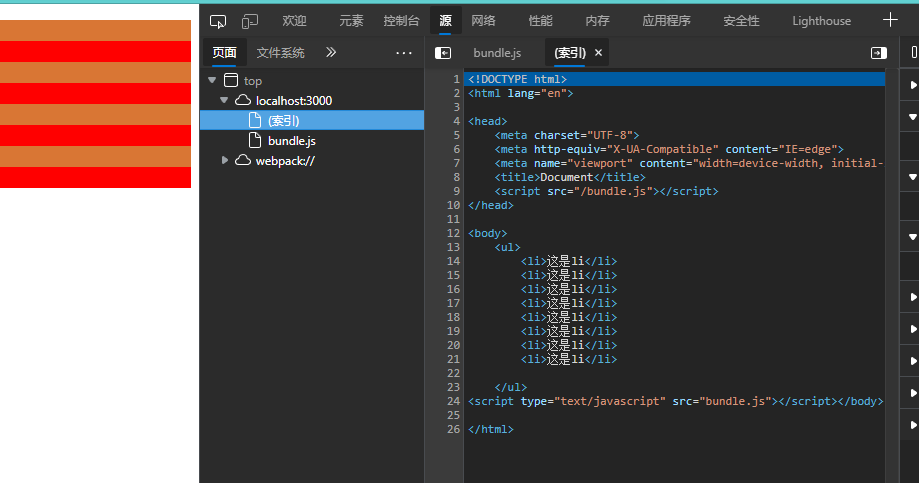Viewport: 919px width, 483px height.
Task: Open the 安全性 tab
Action: (x=741, y=21)
